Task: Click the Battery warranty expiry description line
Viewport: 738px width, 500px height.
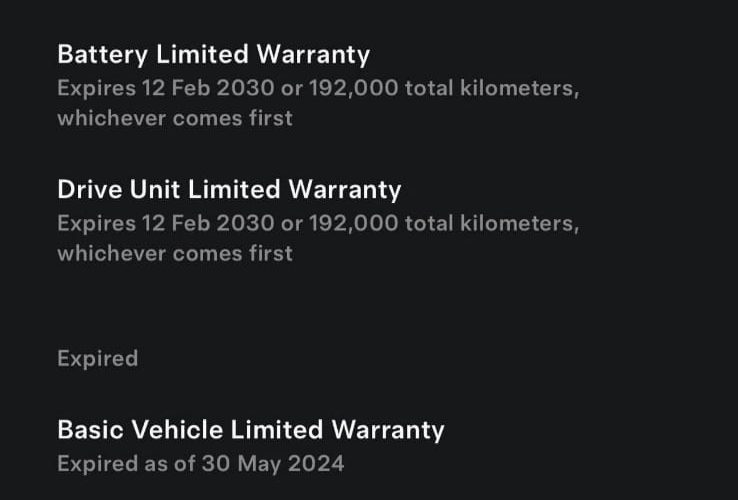Action: (x=317, y=87)
